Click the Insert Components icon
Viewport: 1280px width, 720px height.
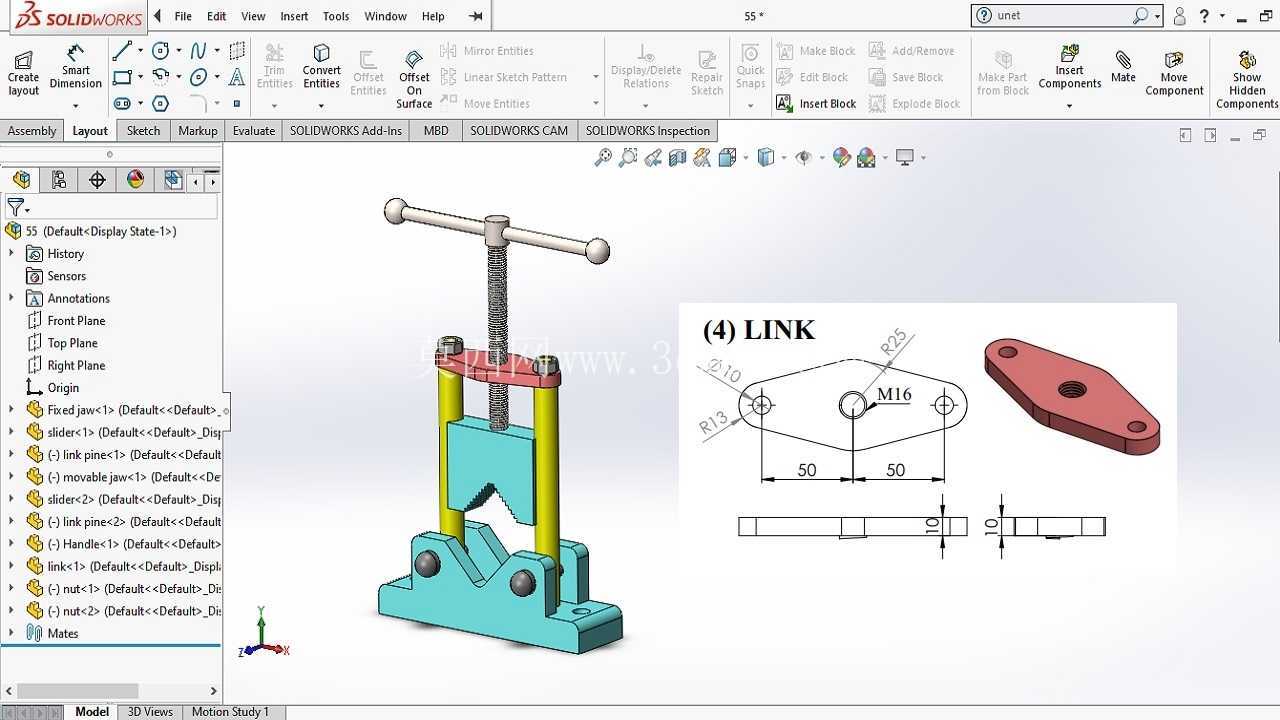click(1069, 66)
